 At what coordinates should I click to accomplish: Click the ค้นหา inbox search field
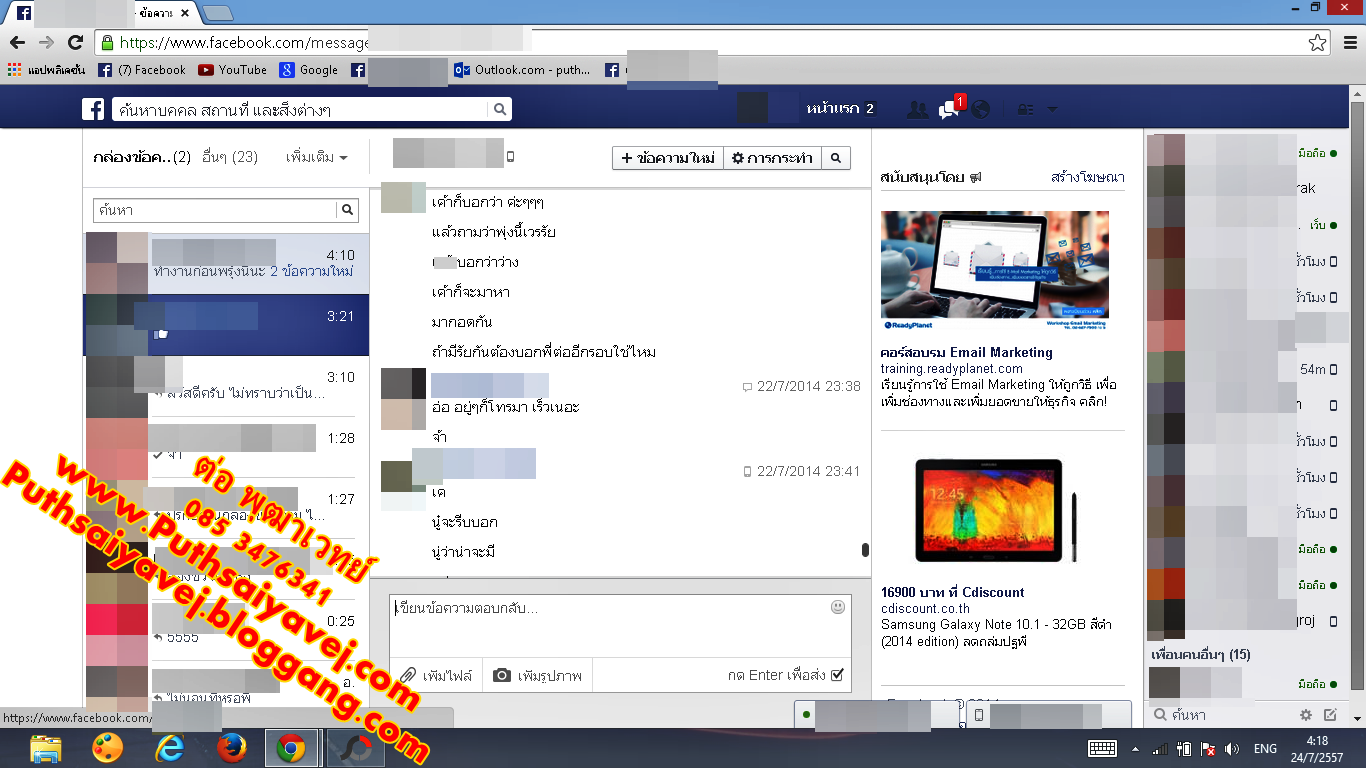coord(215,211)
